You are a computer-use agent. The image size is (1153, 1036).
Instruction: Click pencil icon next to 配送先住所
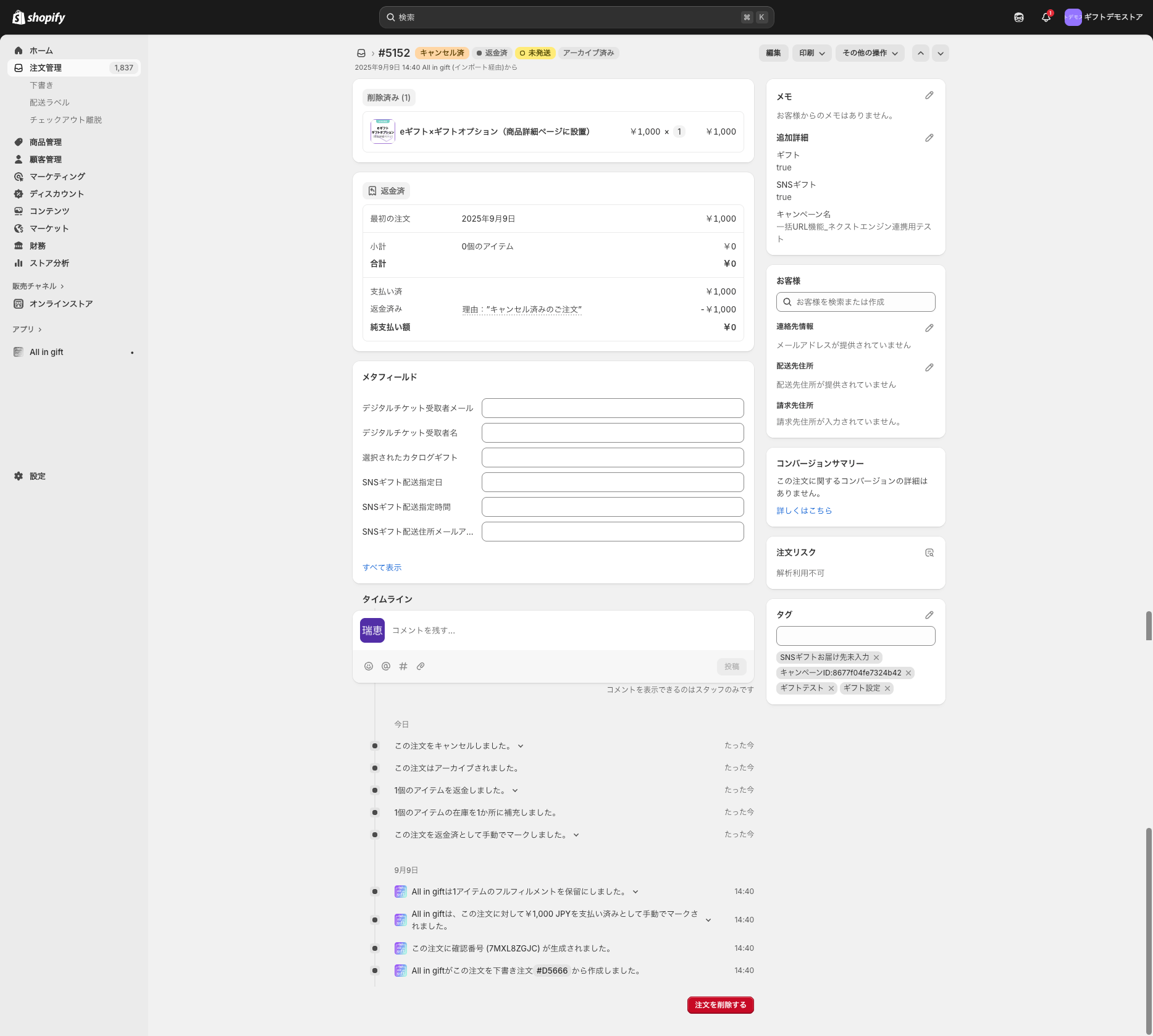[929, 367]
